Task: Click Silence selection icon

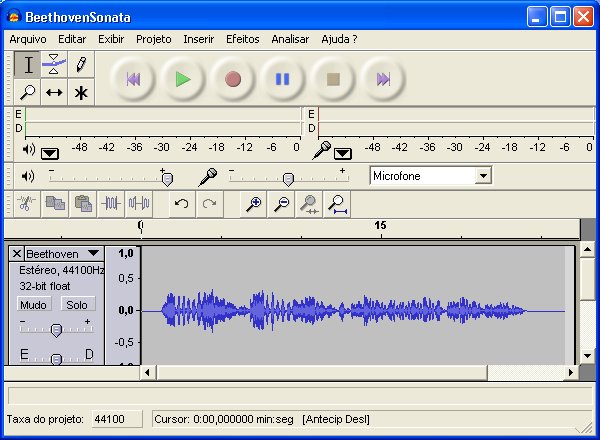Action: 139,204
